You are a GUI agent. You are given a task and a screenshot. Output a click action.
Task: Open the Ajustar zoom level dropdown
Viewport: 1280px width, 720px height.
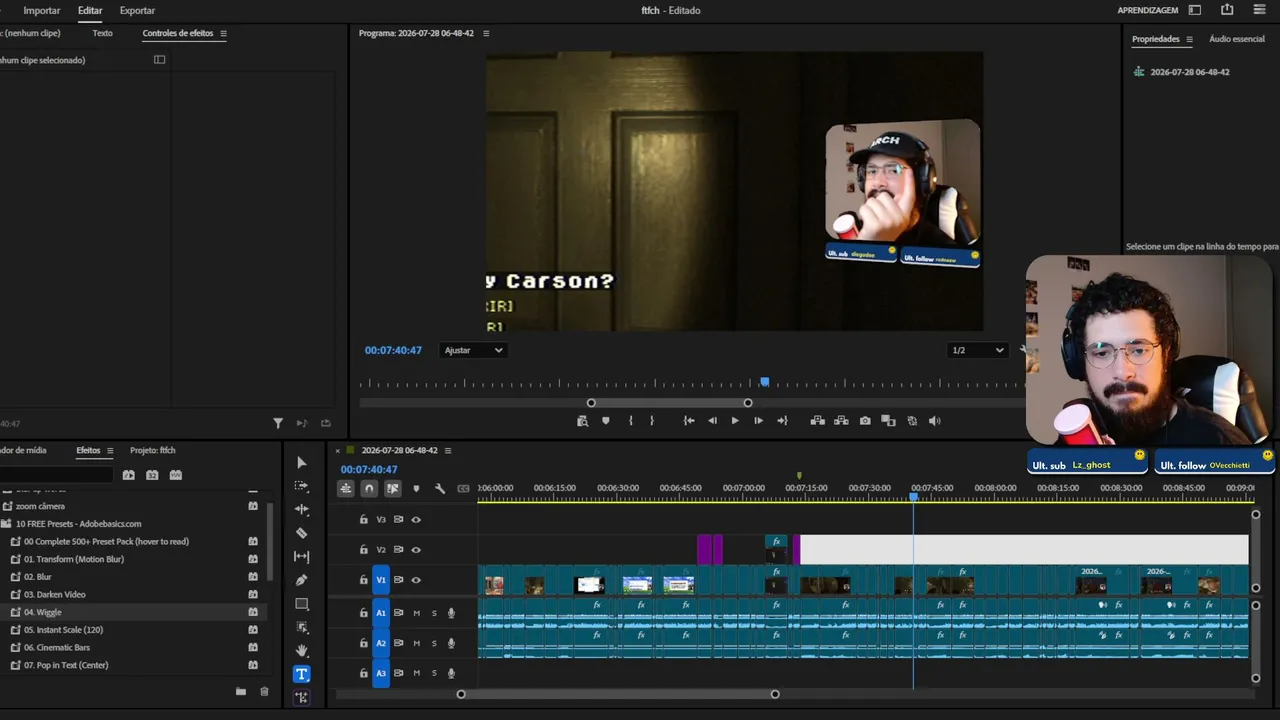(473, 350)
